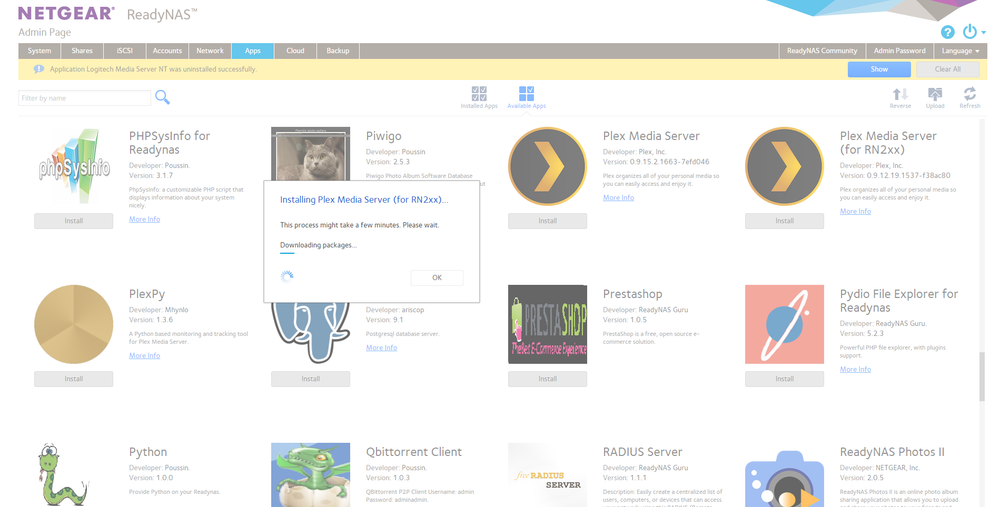The height and width of the screenshot is (507, 1000).
Task: Switch to the Backup tab
Action: [x=338, y=50]
